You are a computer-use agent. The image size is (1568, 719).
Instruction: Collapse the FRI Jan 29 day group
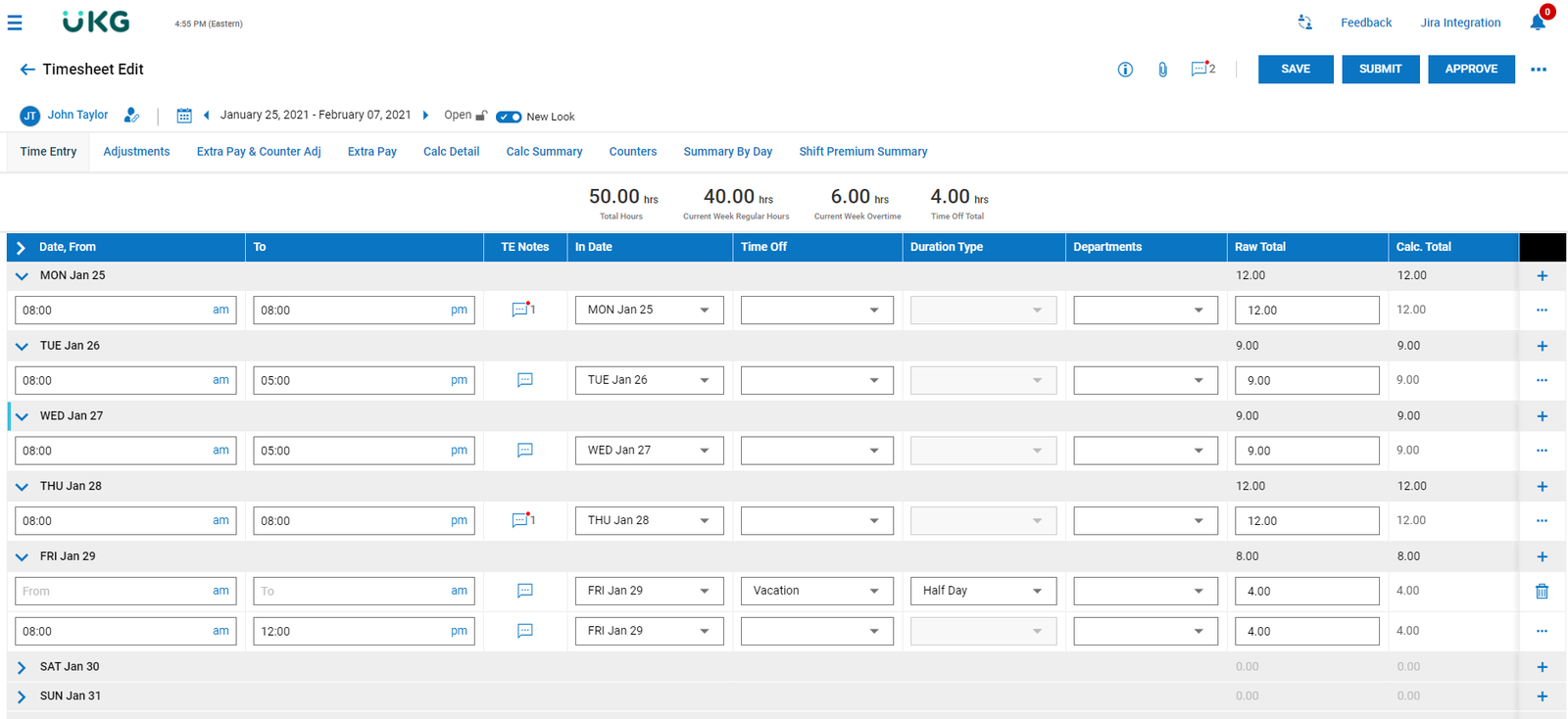[x=22, y=556]
